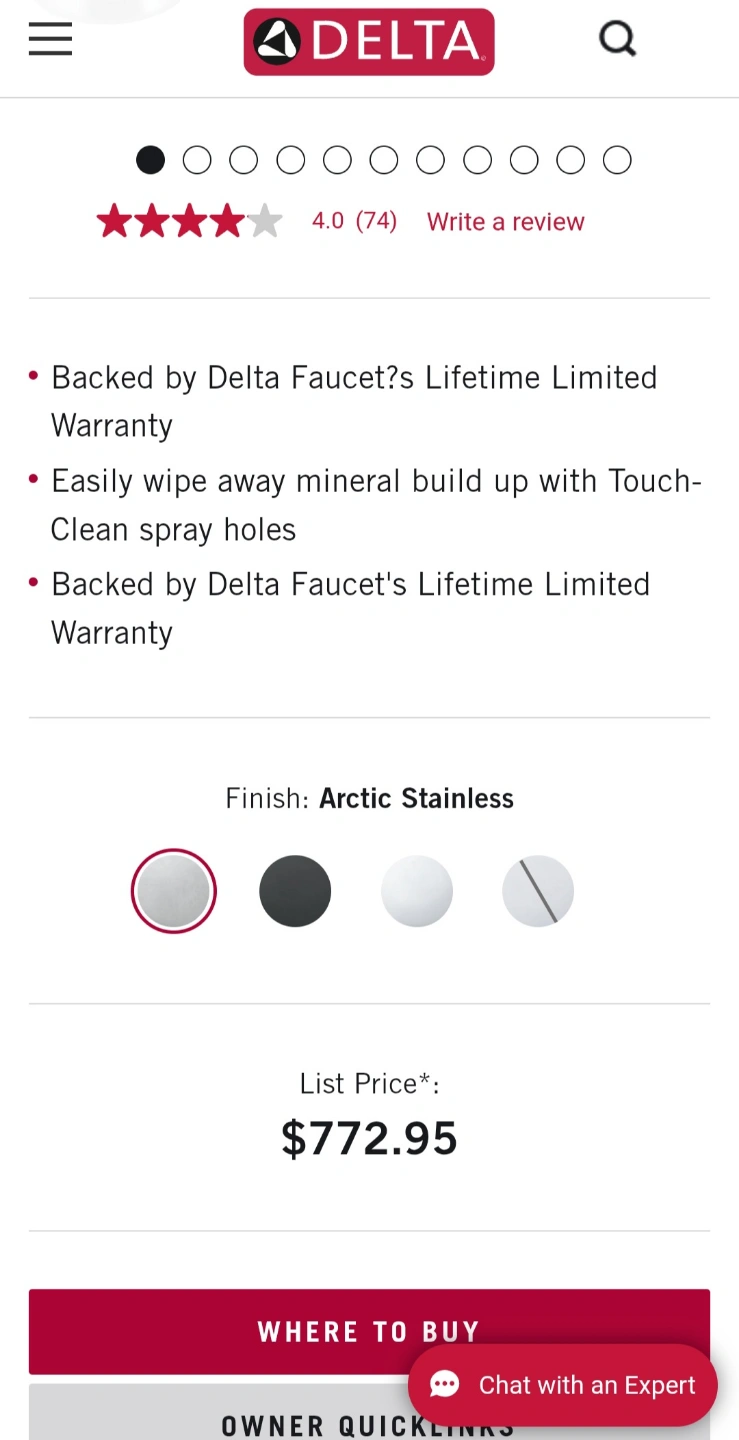Viewport: 739px width, 1440px height.
Task: Click the $772.95 list price
Action: pos(369,1138)
